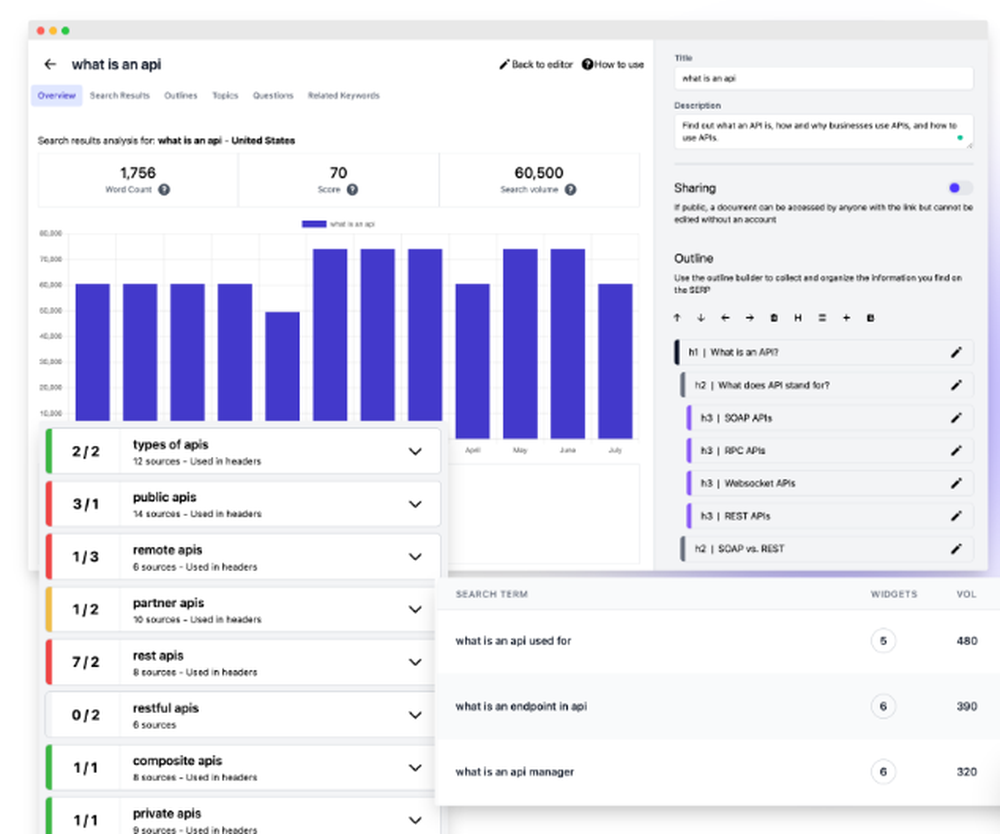The image size is (1000, 834).
Task: Click the Title input field
Action: pyautogui.click(x=823, y=78)
